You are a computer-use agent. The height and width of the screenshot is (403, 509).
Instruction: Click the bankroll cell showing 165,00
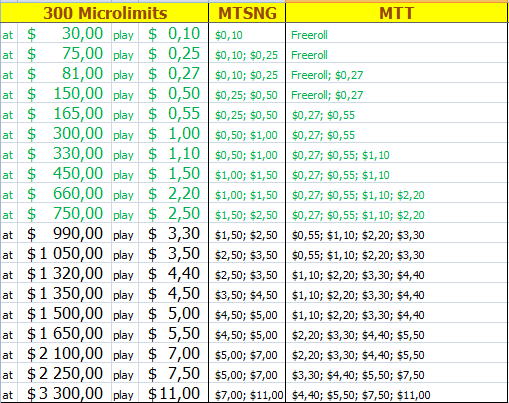pyautogui.click(x=64, y=113)
